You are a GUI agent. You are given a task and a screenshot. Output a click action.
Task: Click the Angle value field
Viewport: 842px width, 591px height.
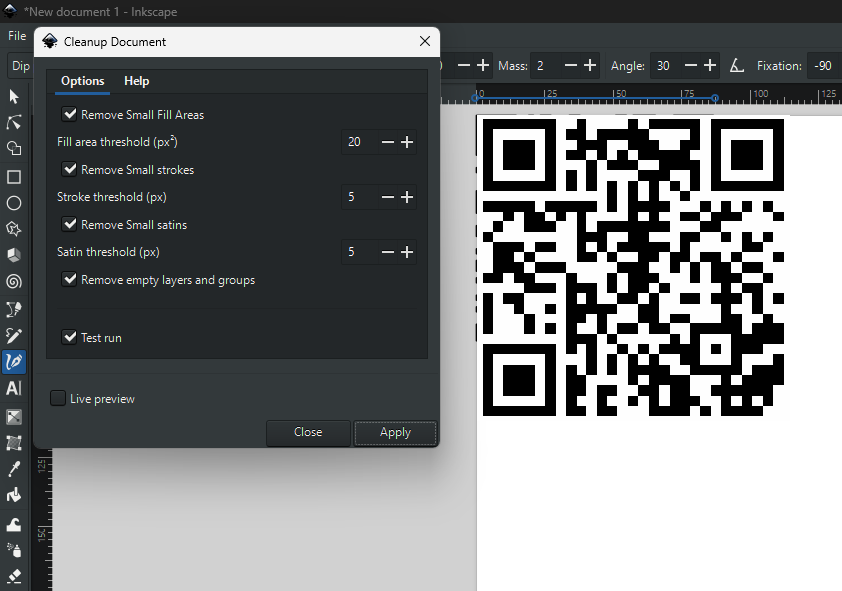click(x=665, y=65)
